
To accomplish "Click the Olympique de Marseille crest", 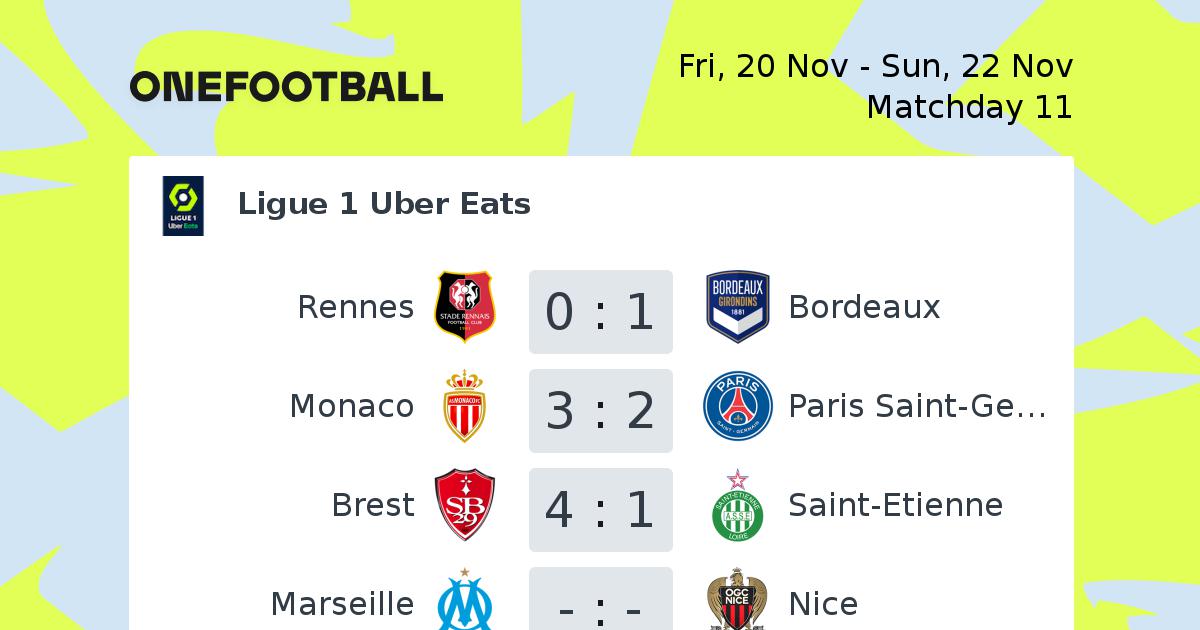I will tap(466, 600).
